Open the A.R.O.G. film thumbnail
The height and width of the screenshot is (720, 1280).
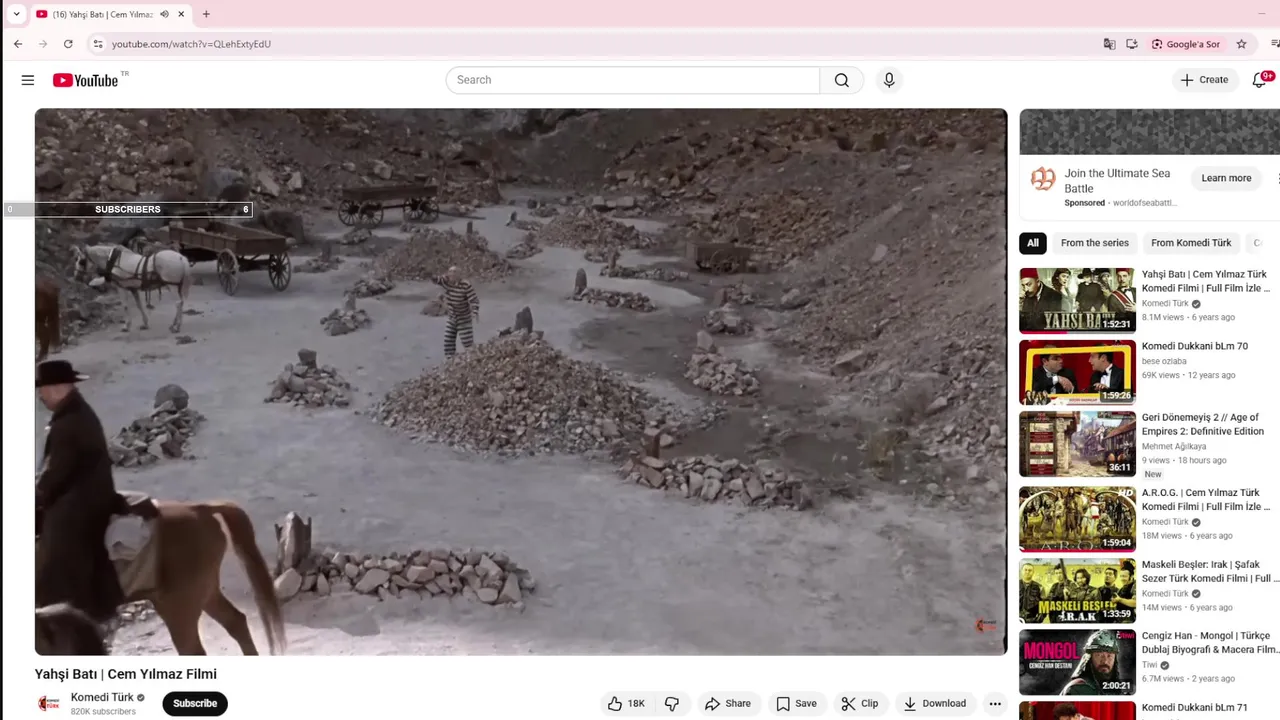click(1077, 519)
